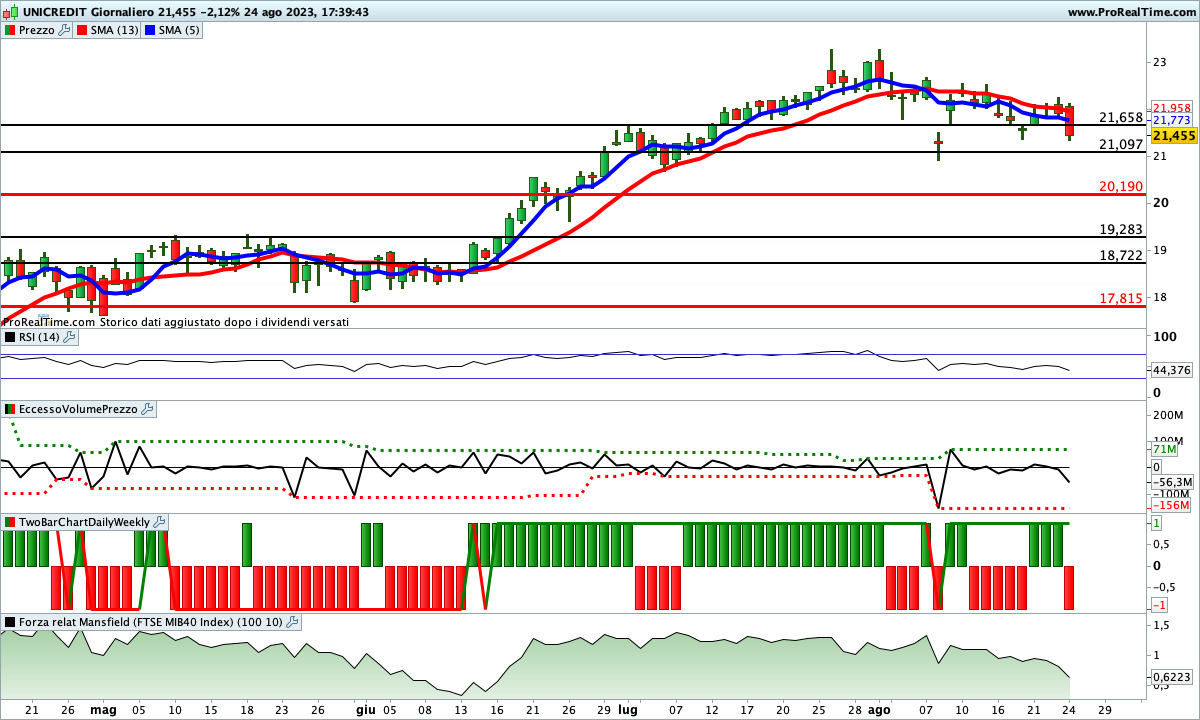Click the blue SMA (5) color swatch

coord(152,30)
